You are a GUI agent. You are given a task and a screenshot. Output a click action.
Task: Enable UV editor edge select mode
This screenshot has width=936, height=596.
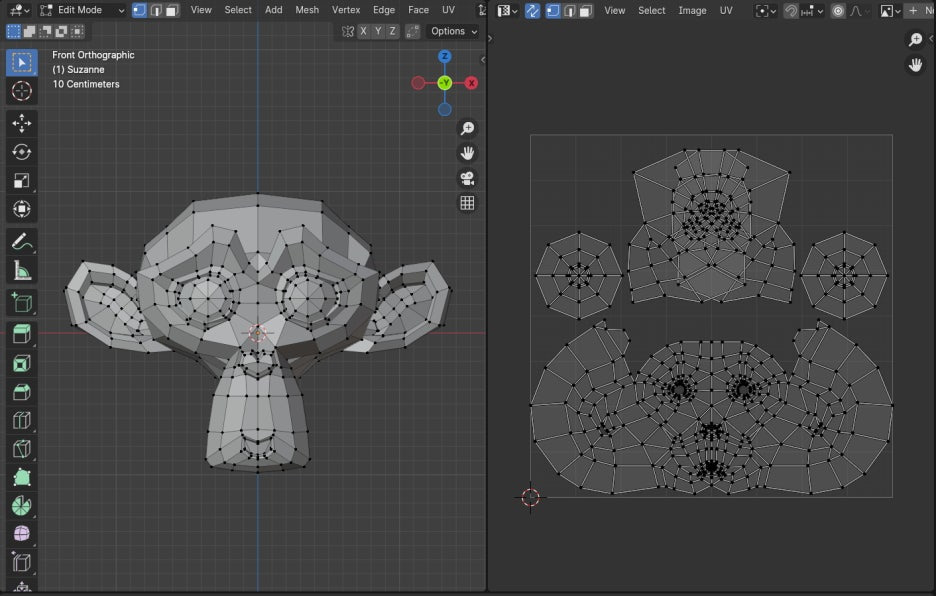[x=569, y=11]
